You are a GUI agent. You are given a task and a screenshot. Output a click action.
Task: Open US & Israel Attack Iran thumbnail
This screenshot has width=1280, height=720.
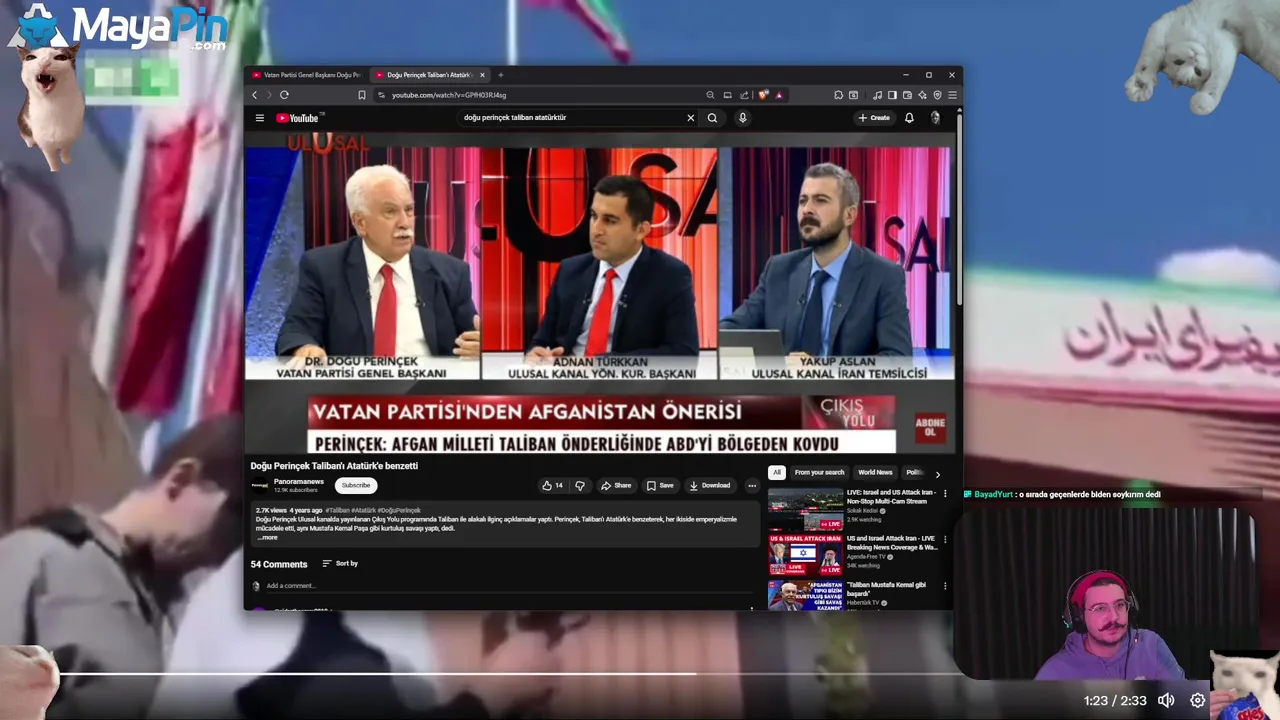[805, 554]
